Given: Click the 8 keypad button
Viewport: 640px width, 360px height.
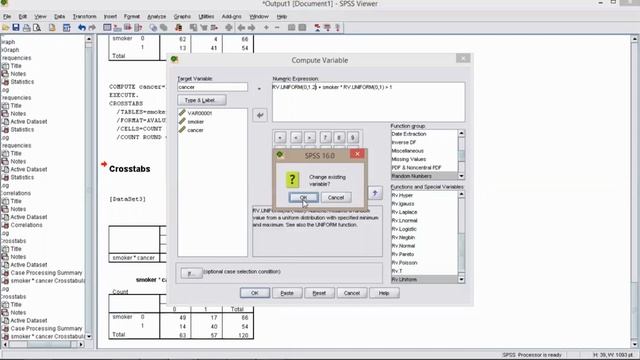Looking at the screenshot, I should [x=339, y=138].
